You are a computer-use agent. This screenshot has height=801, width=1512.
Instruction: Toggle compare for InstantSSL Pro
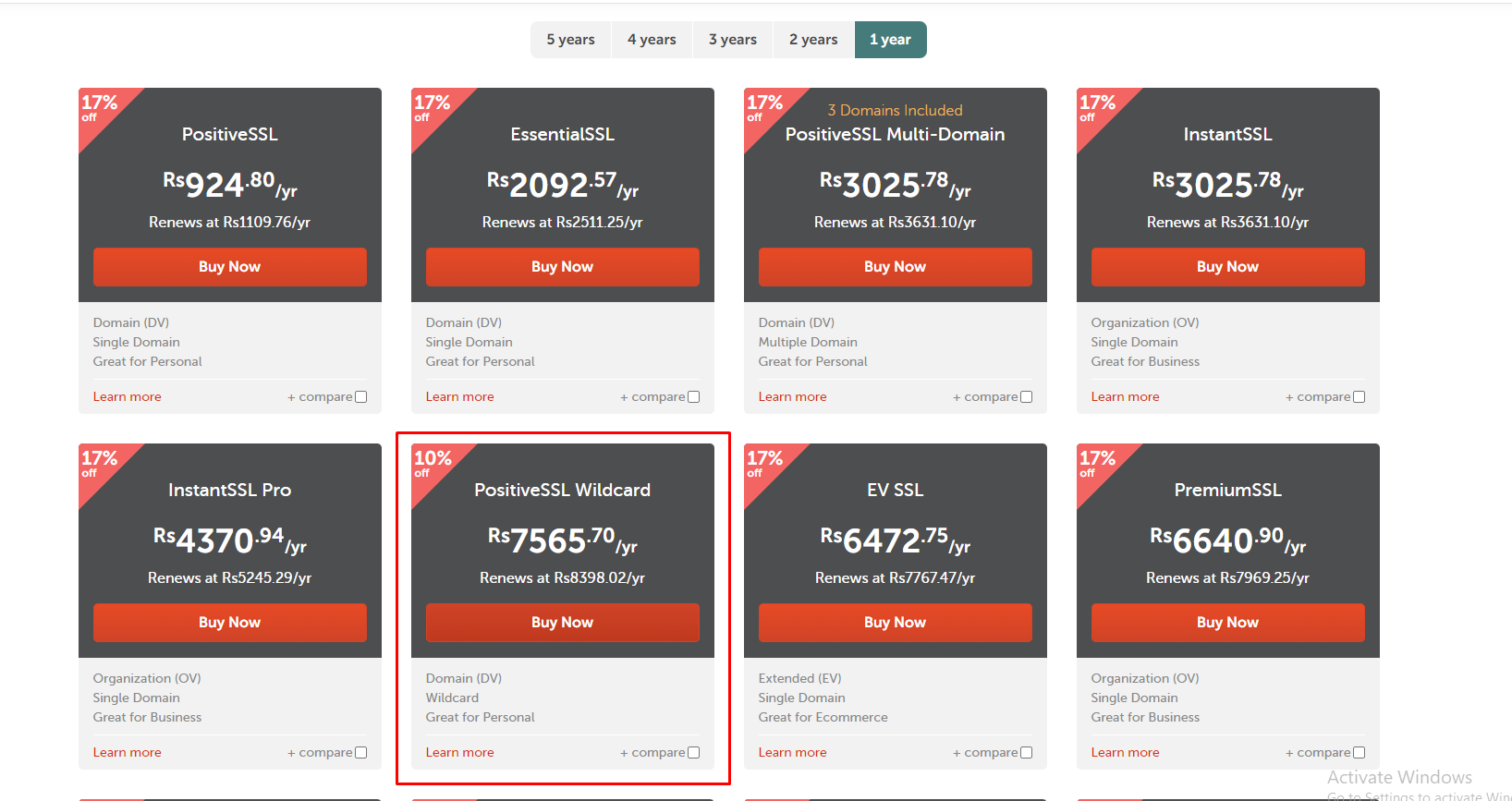pos(361,753)
